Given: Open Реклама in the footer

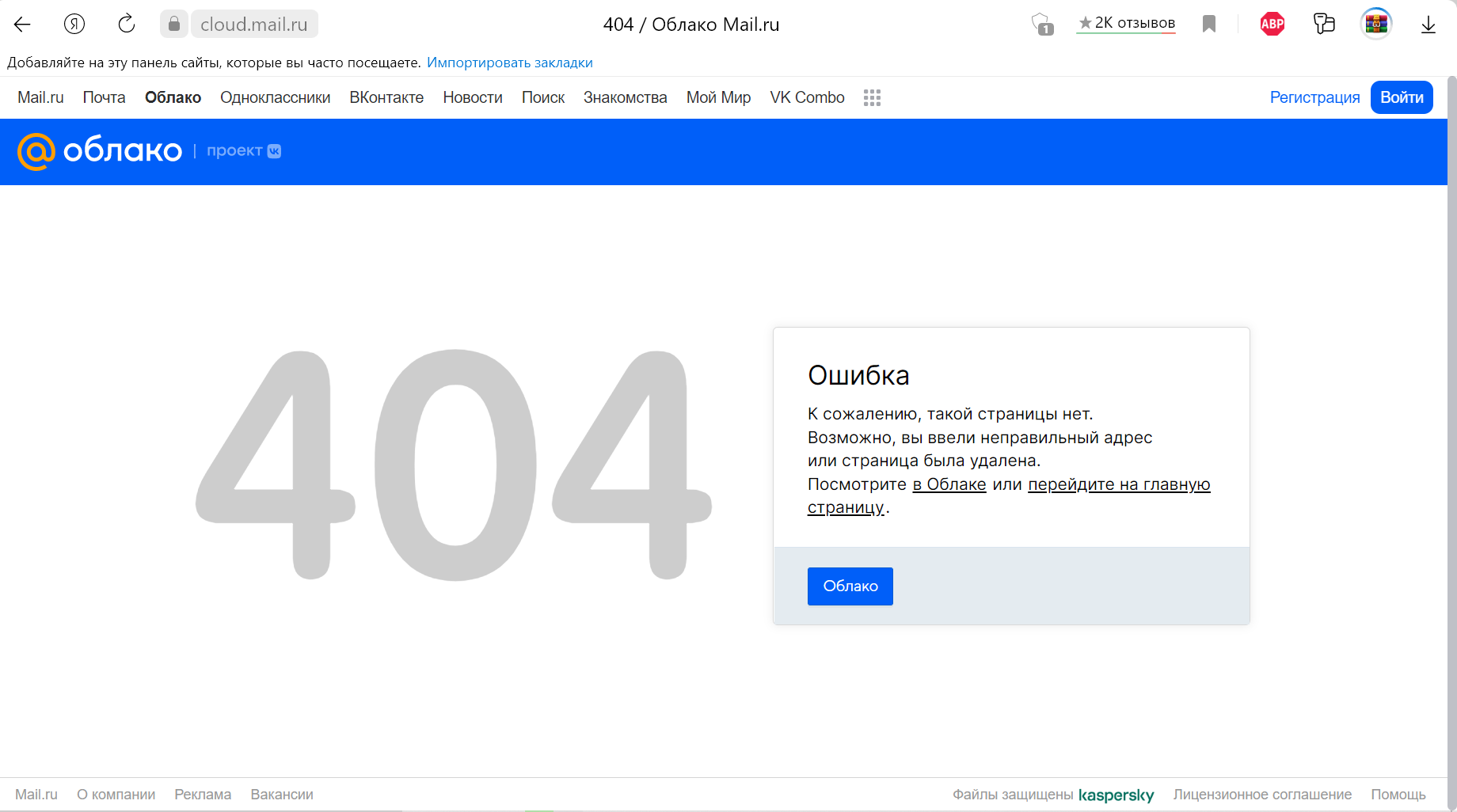Looking at the screenshot, I should 203,795.
